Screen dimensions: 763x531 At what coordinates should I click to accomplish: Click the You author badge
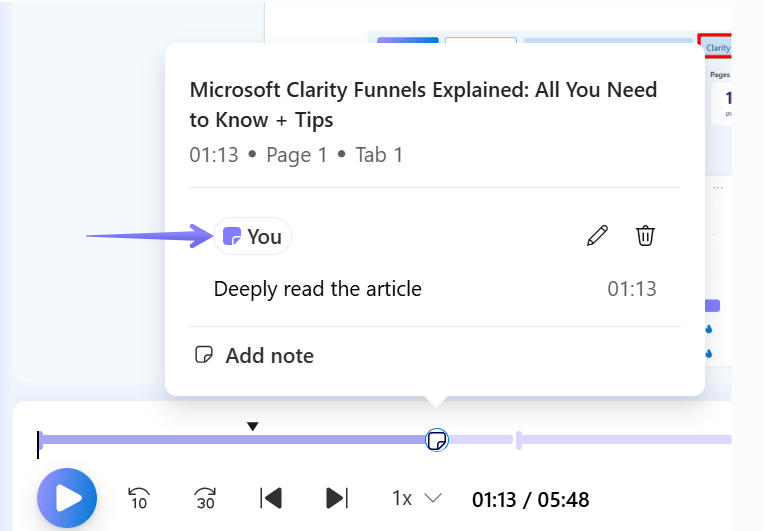253,236
